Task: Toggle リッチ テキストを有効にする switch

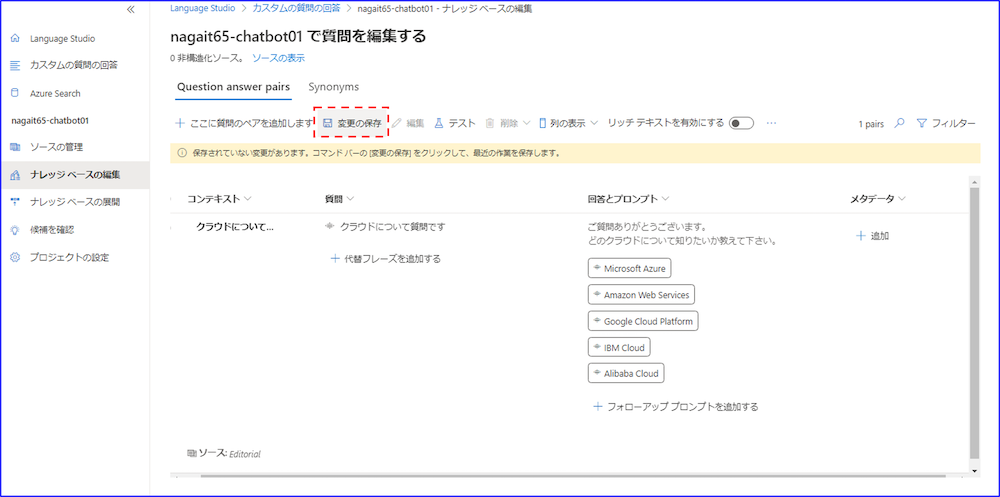Action: click(x=740, y=123)
